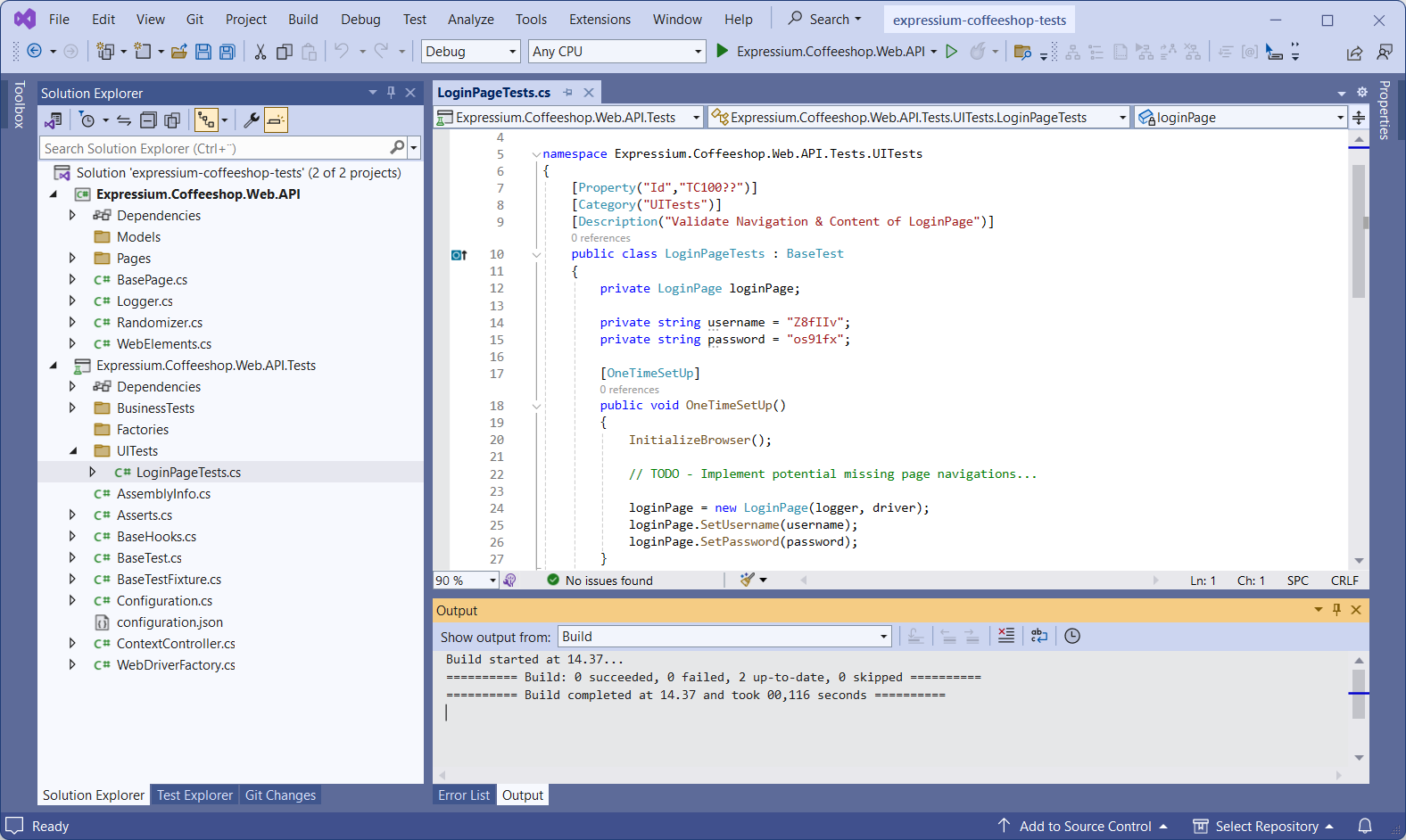The height and width of the screenshot is (840, 1406).
Task: Start debugging with green play icon
Action: pos(723,52)
